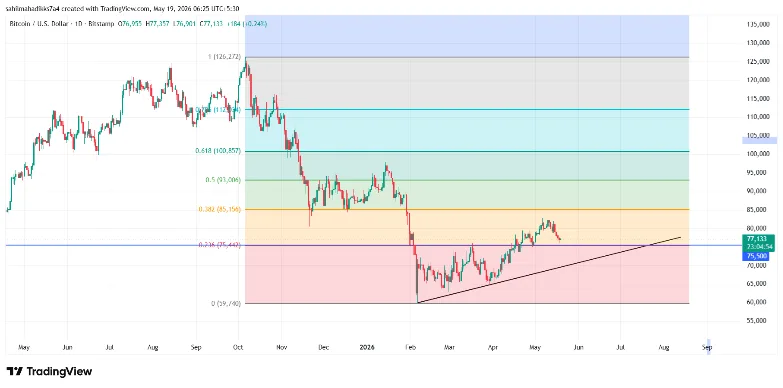Click the 55,000 price axis label

pyautogui.click(x=757, y=321)
